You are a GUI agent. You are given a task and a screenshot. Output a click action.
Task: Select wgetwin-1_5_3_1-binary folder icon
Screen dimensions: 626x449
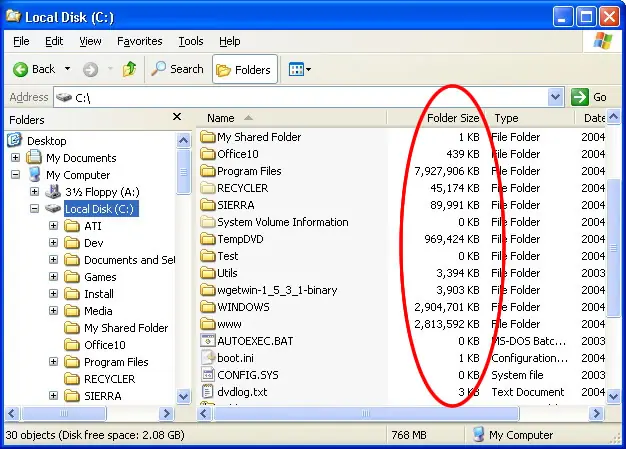(208, 290)
